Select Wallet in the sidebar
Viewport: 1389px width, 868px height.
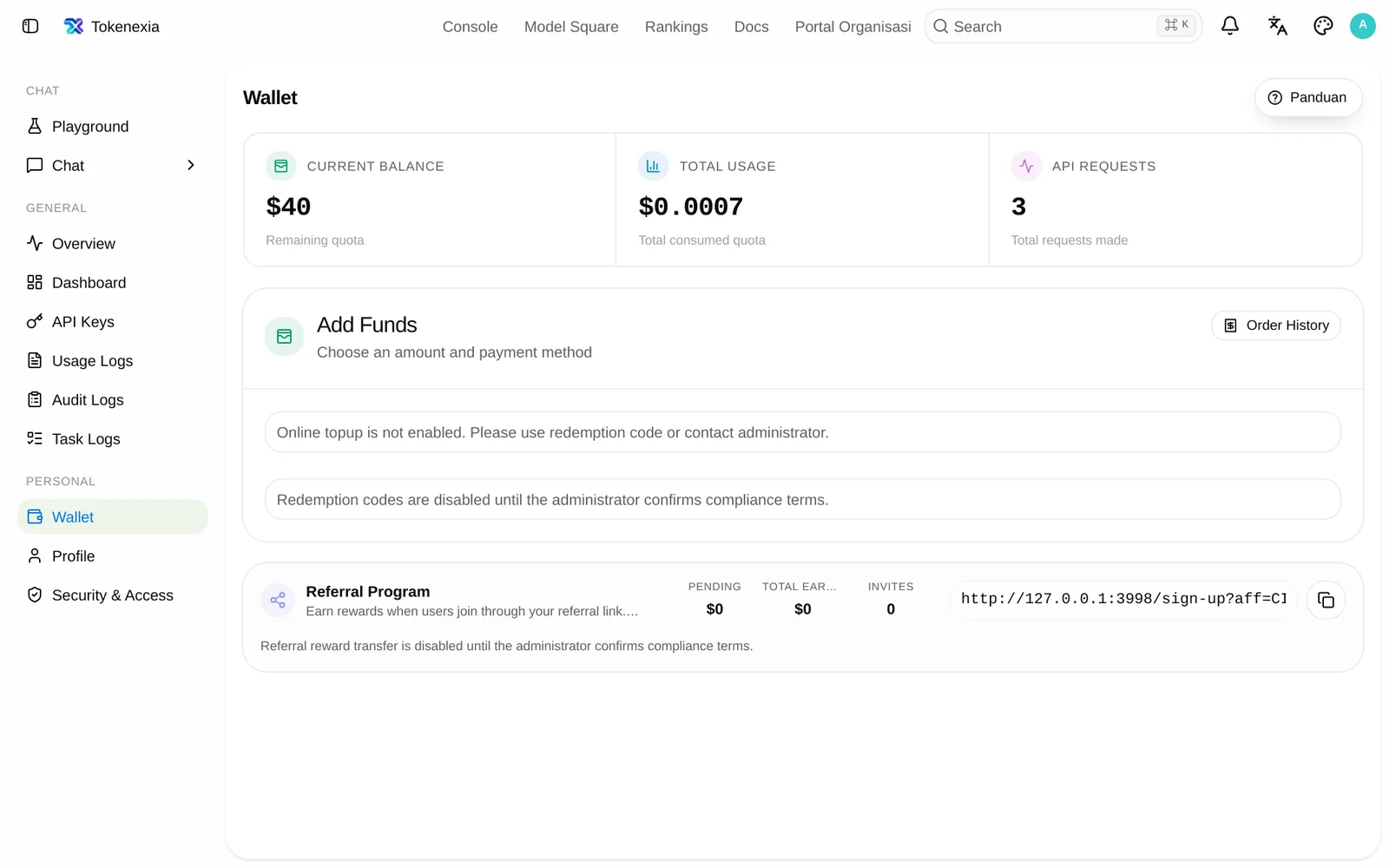[113, 517]
